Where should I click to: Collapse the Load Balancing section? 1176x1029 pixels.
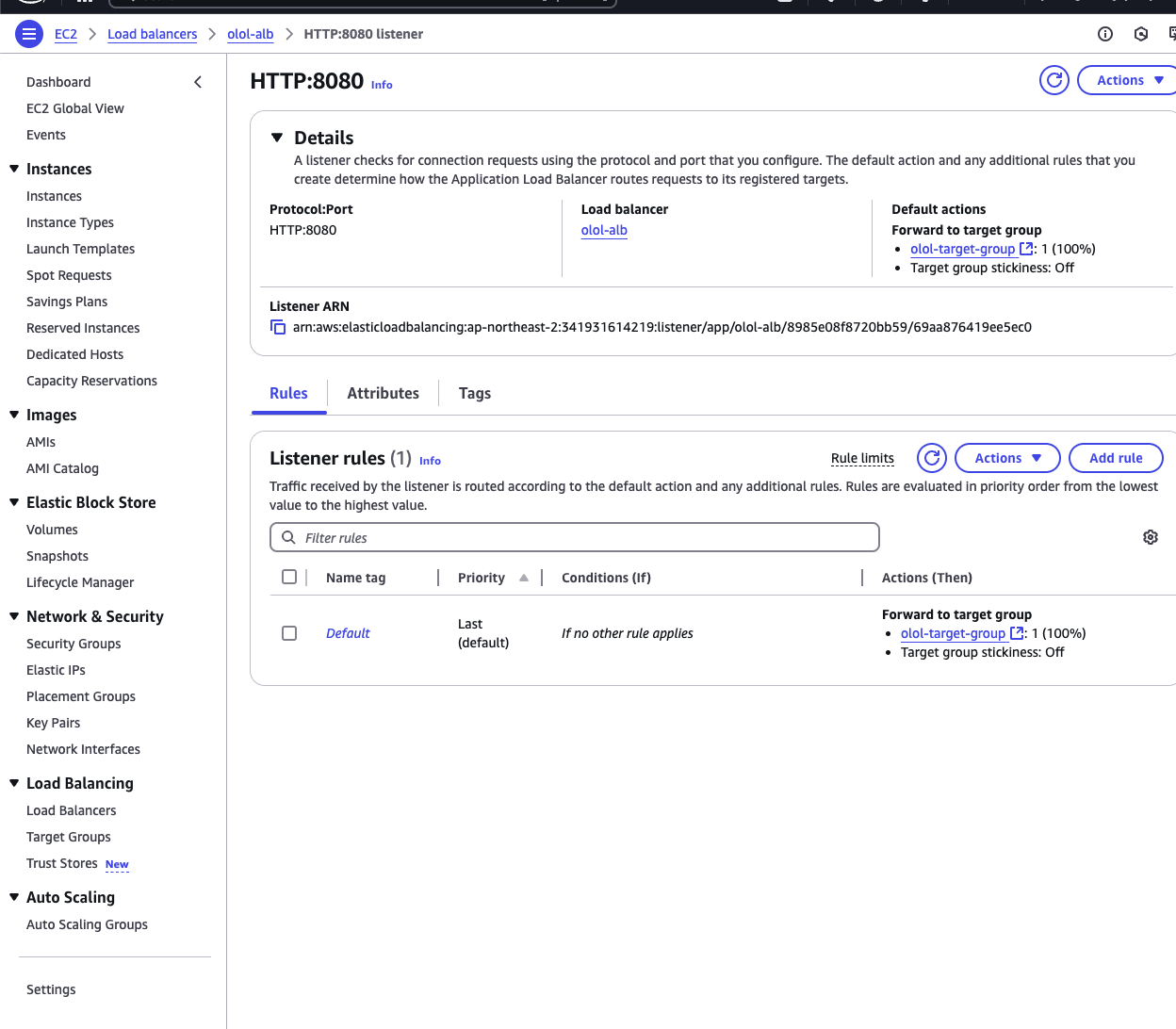click(14, 783)
